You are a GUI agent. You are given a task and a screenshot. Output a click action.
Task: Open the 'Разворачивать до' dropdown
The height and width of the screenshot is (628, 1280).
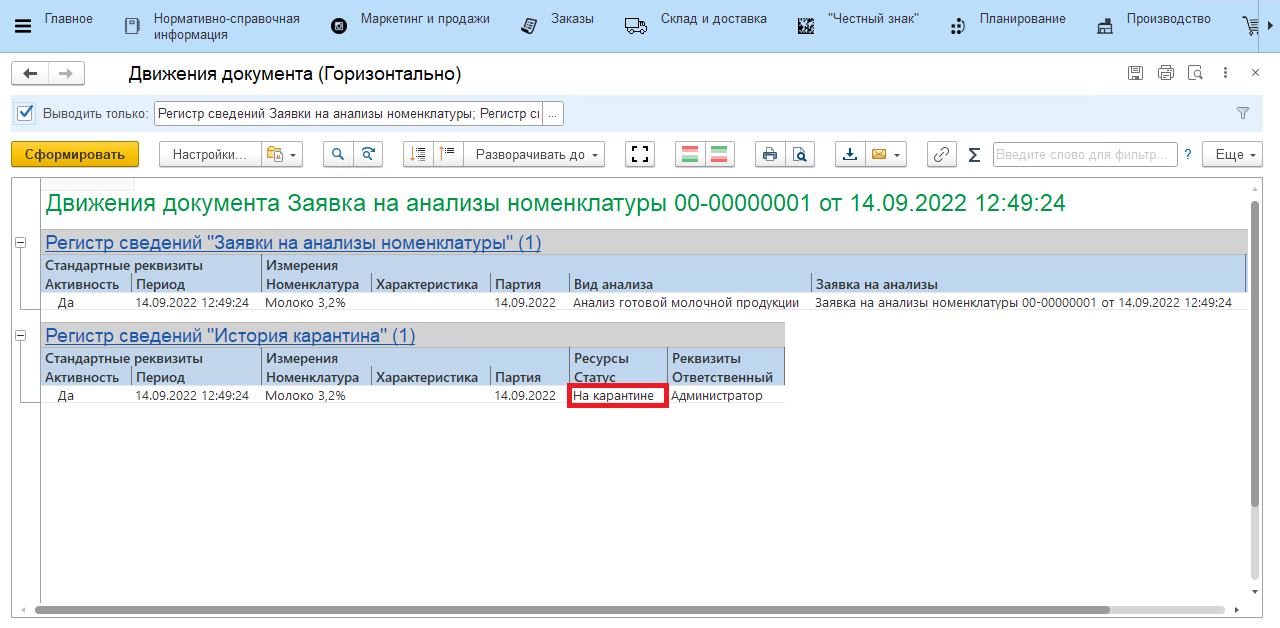pyautogui.click(x=538, y=154)
